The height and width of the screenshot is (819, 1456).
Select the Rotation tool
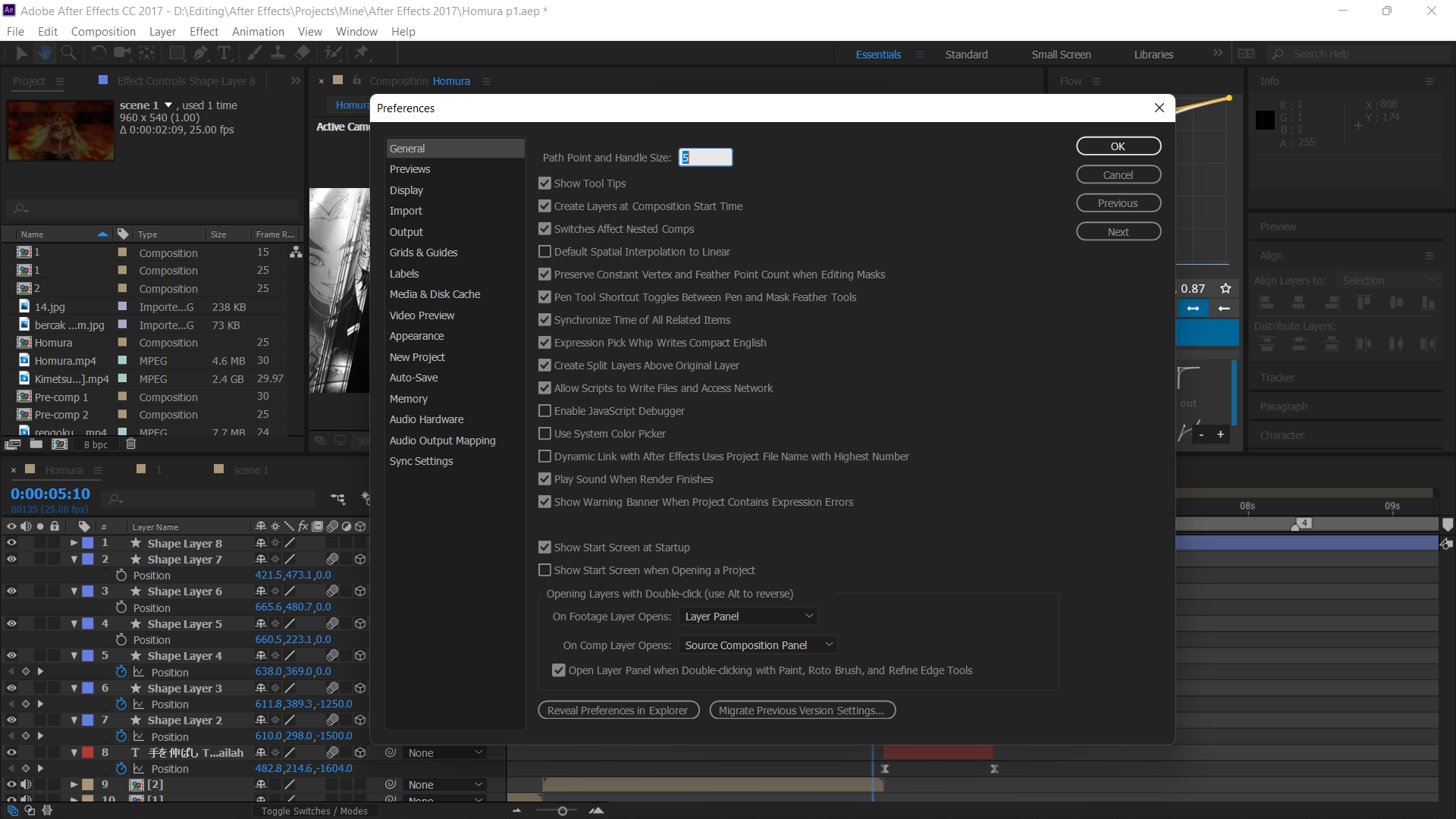(x=99, y=53)
